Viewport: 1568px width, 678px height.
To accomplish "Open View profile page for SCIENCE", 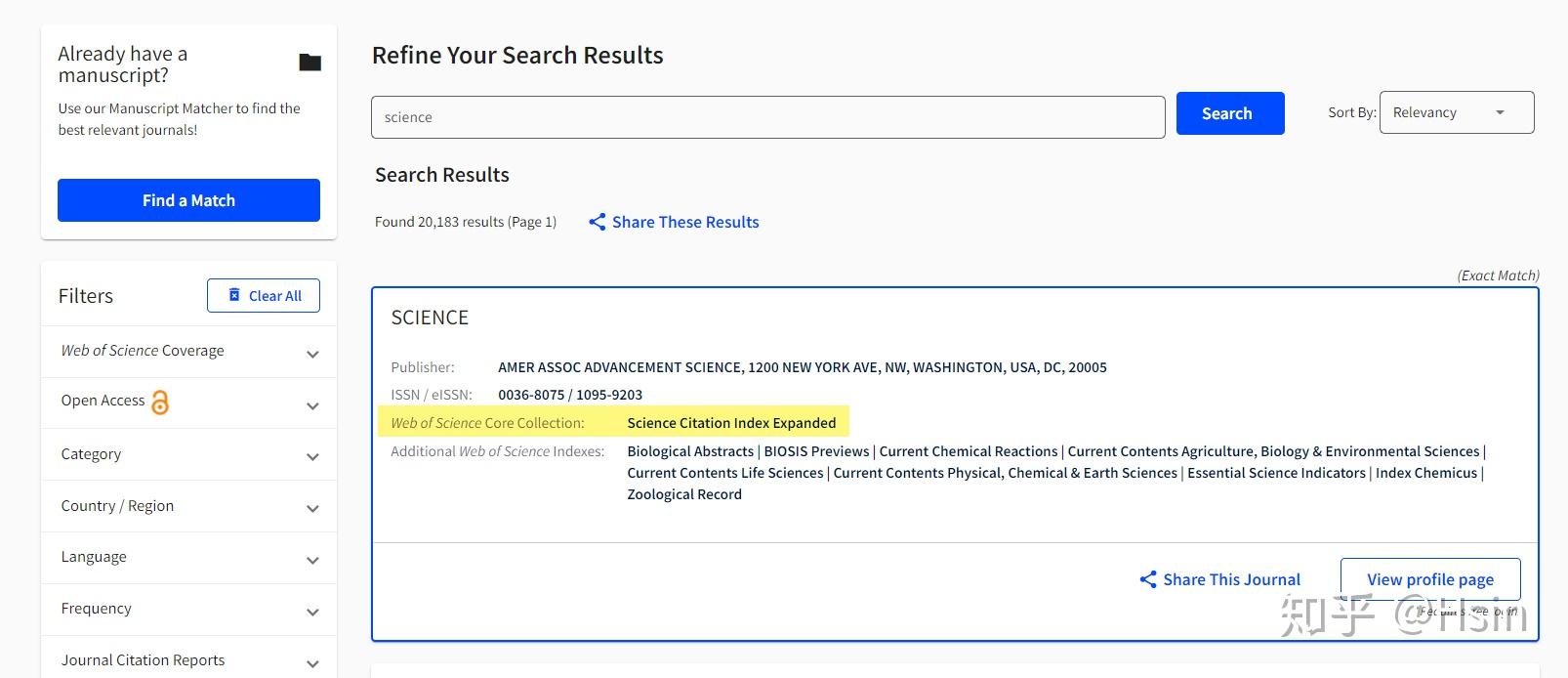I will [1429, 579].
